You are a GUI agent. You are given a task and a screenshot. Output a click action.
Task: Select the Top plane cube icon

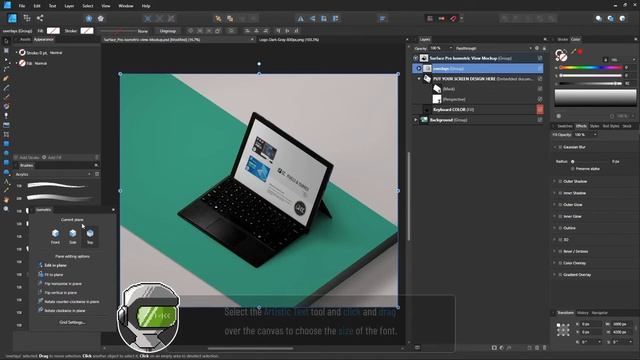pyautogui.click(x=90, y=233)
